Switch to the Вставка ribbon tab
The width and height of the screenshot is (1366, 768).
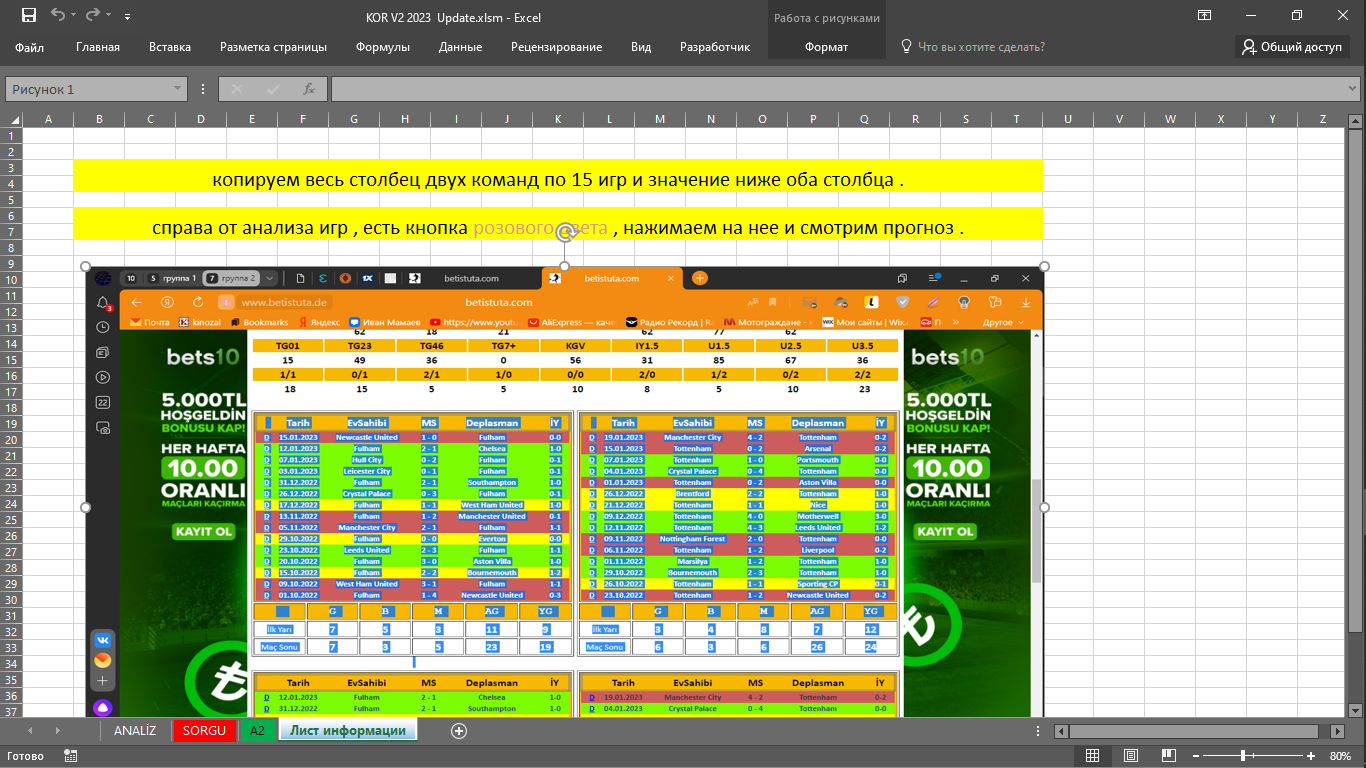(170, 47)
